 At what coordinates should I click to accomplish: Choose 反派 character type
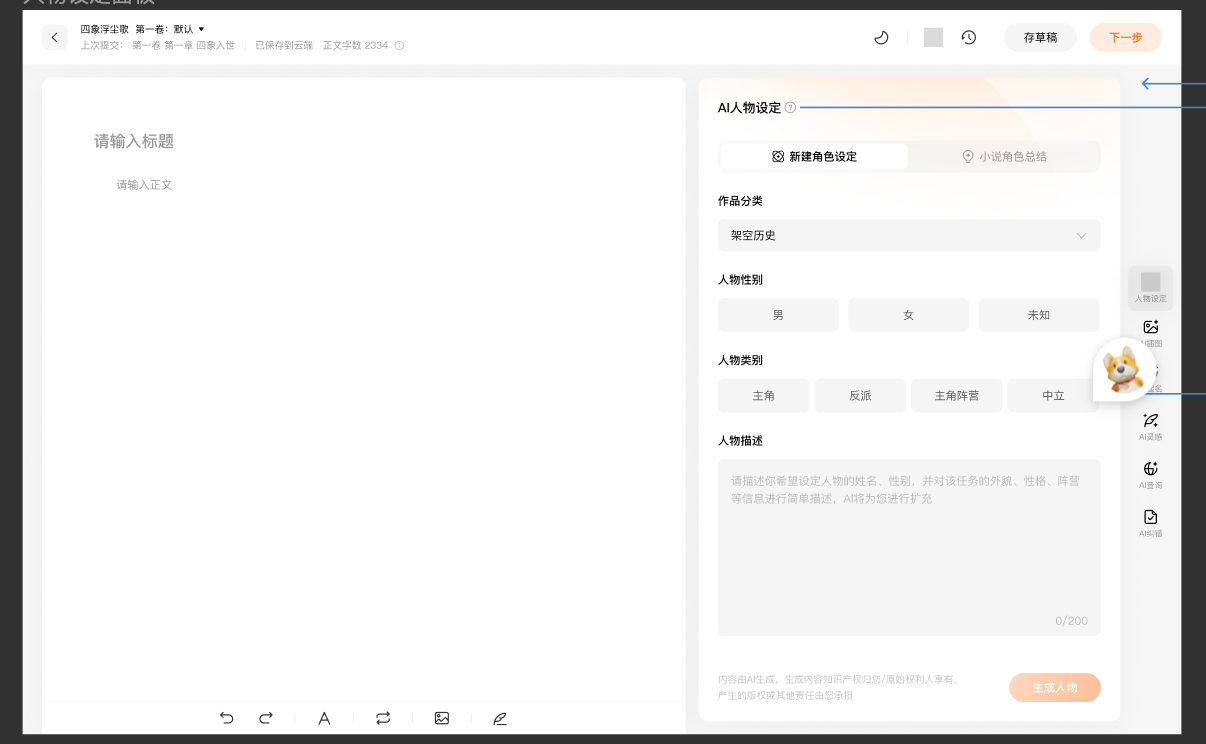(x=860, y=396)
